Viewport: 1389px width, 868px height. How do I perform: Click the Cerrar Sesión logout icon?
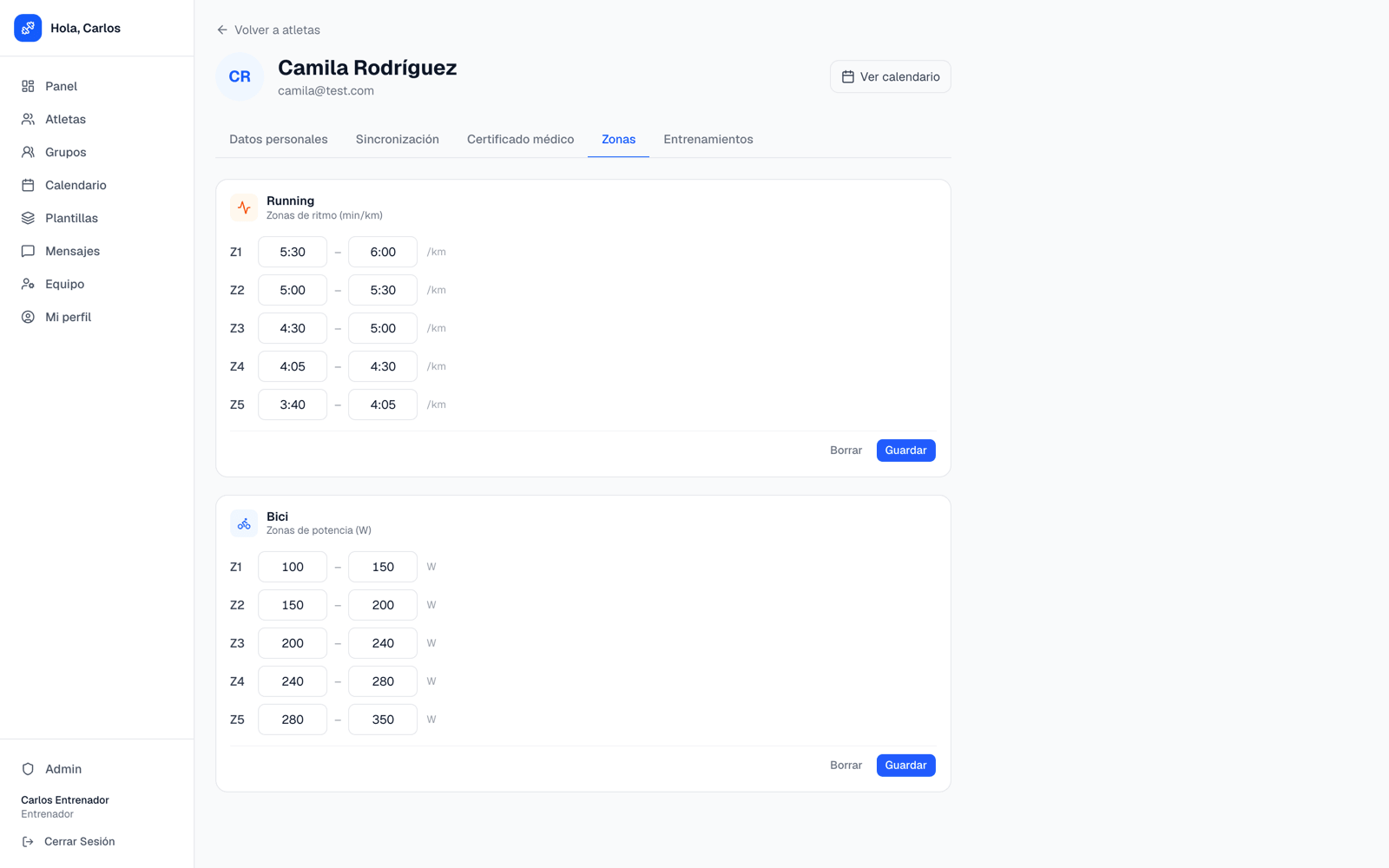[28, 841]
